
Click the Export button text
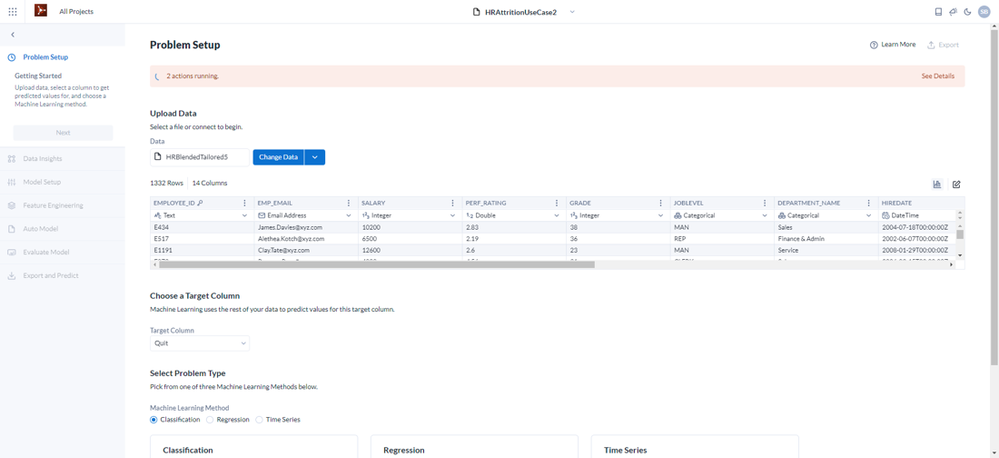pyautogui.click(x=949, y=45)
